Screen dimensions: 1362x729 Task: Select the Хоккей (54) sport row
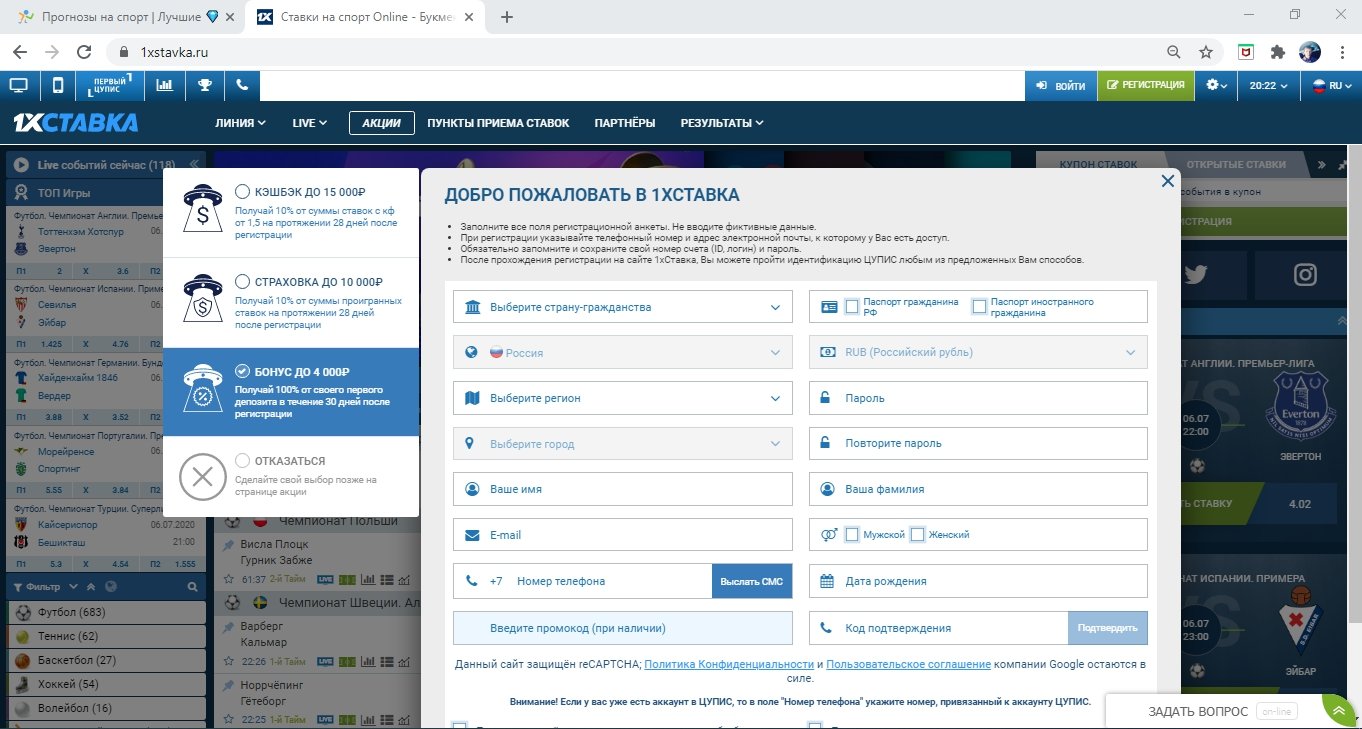(106, 684)
